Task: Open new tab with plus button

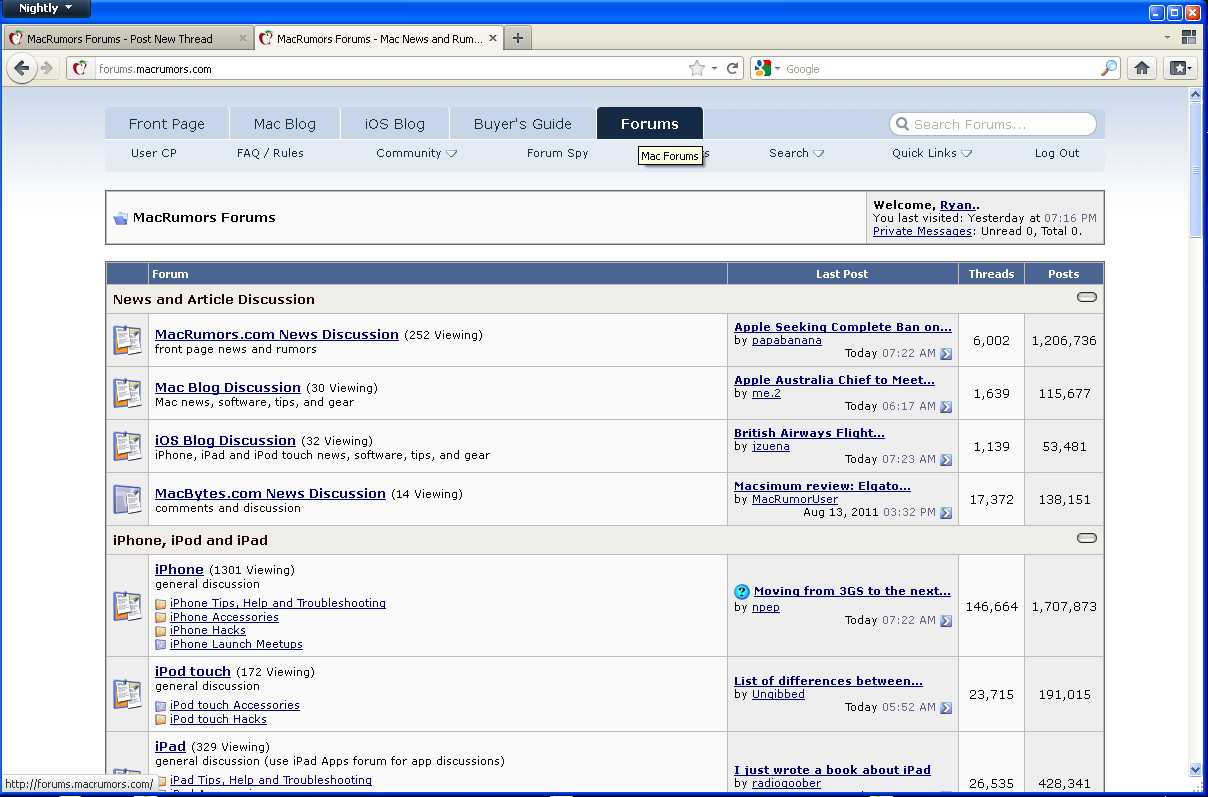Action: [x=517, y=38]
